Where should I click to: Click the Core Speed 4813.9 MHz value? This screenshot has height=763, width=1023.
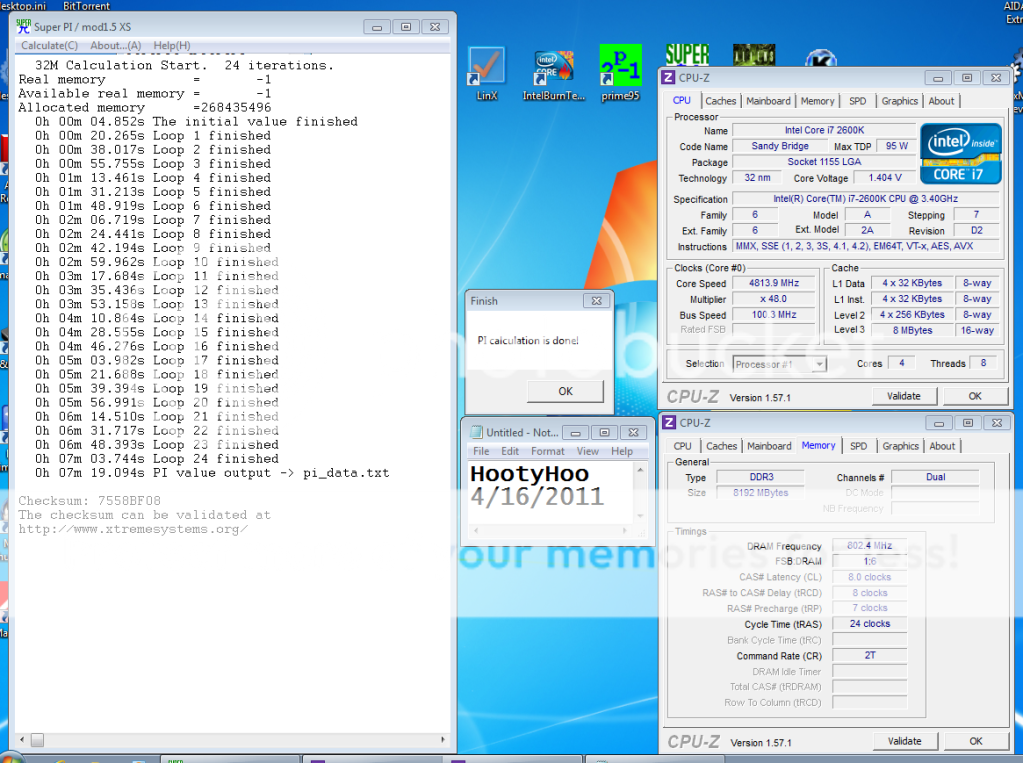point(773,283)
